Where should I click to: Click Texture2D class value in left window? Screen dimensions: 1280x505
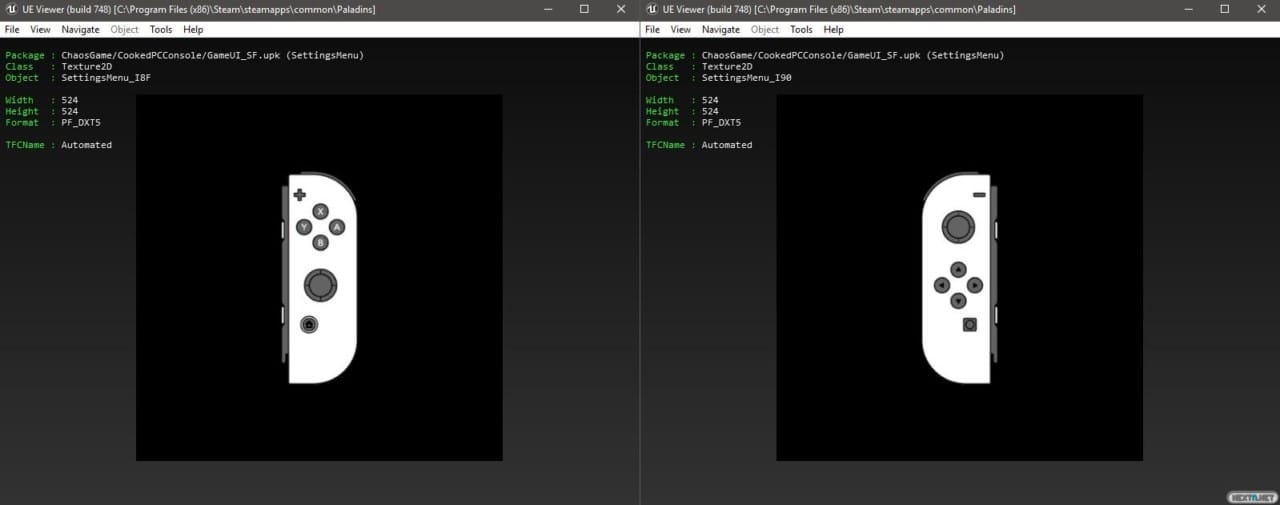pyautogui.click(x=86, y=66)
